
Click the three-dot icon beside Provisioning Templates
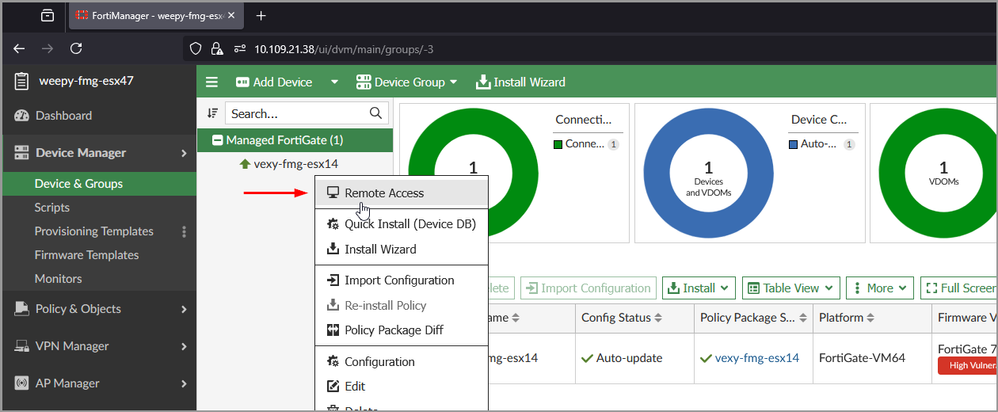[x=183, y=232]
